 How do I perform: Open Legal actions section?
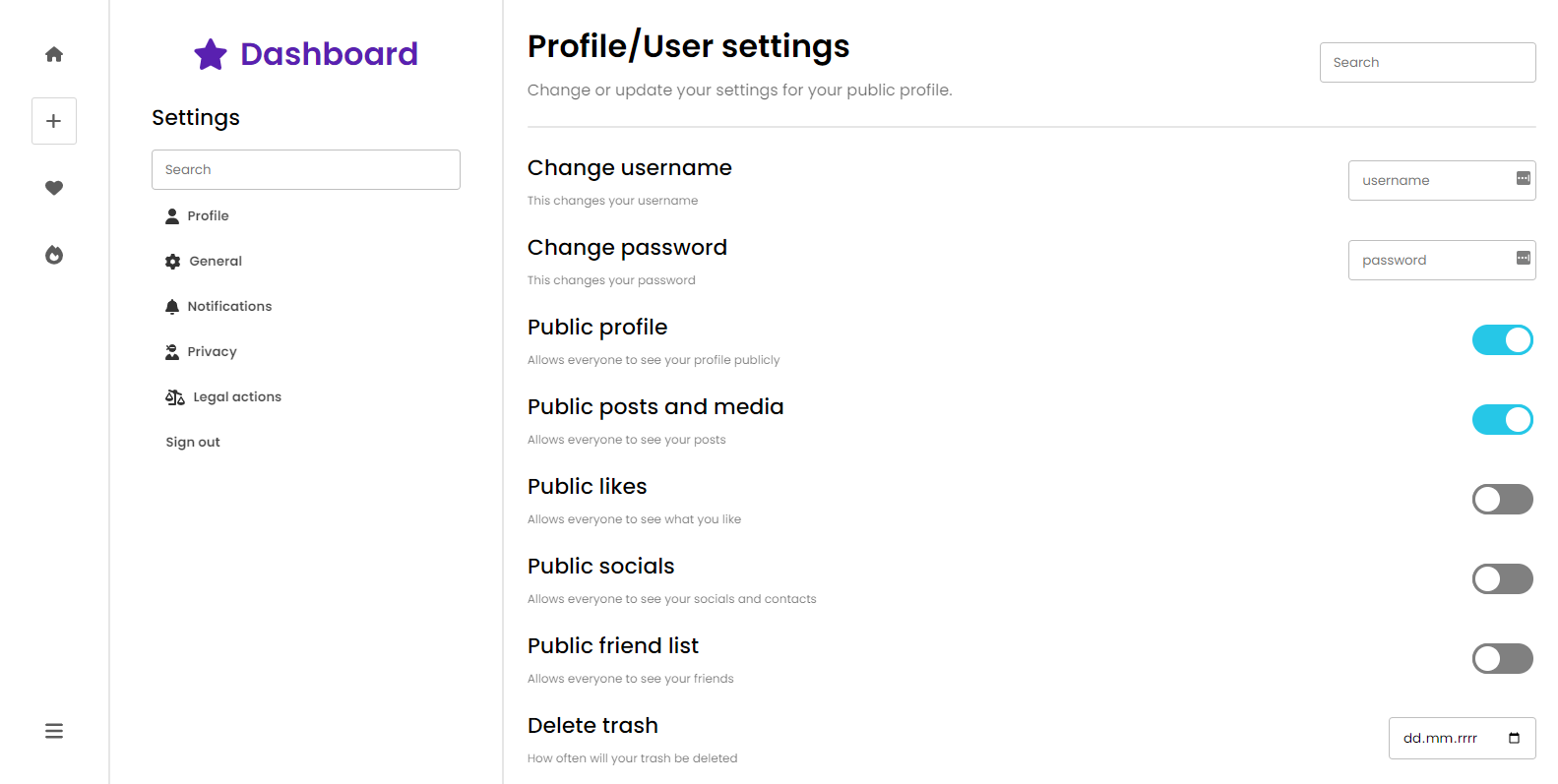pos(236,396)
